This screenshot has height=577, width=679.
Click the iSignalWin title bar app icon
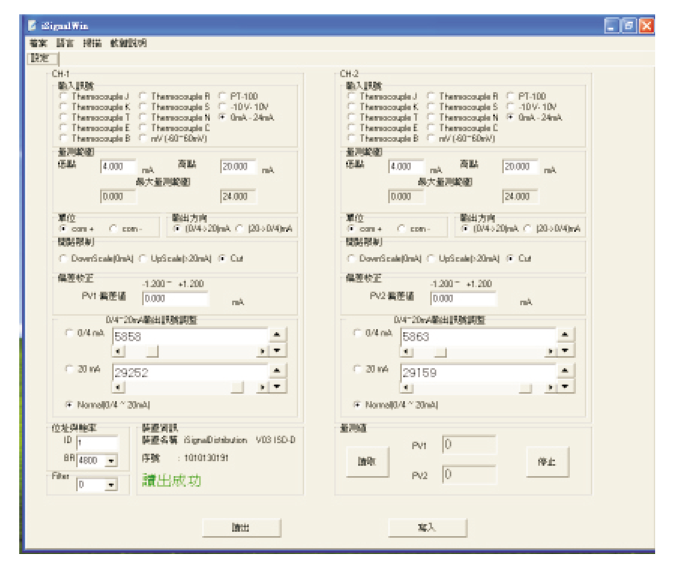point(32,26)
